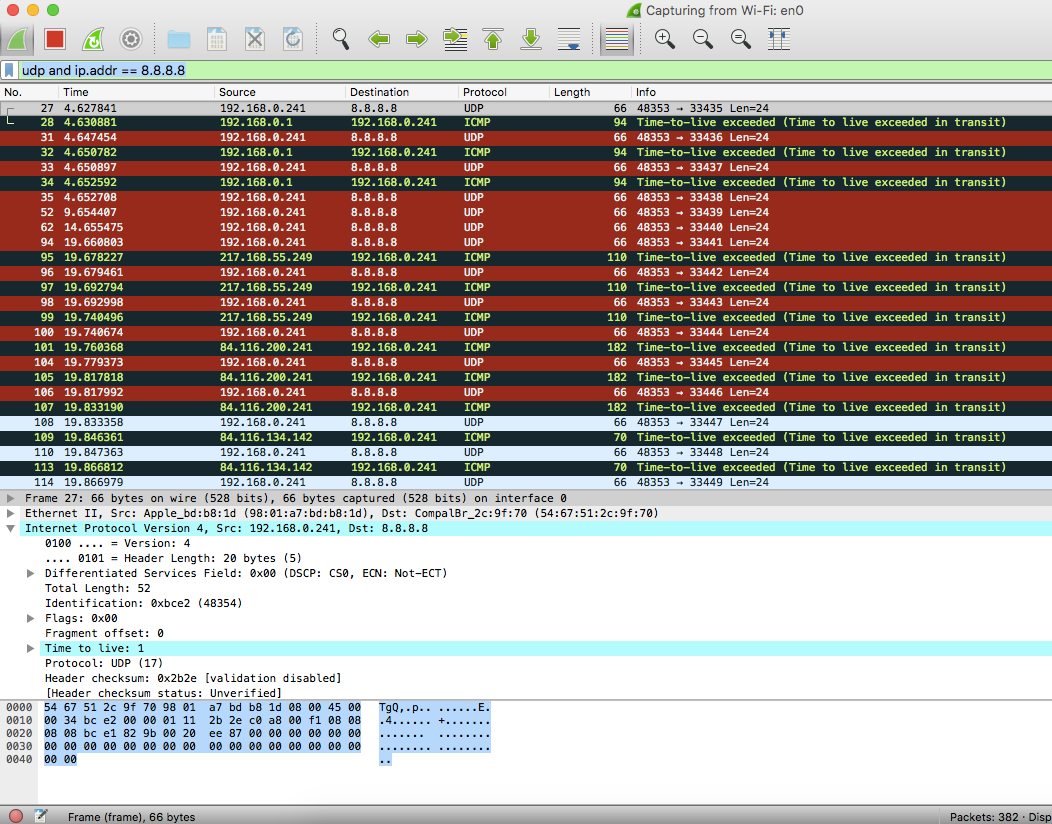
Task: Click the display filter input field
Action: pyautogui.click(x=500, y=71)
